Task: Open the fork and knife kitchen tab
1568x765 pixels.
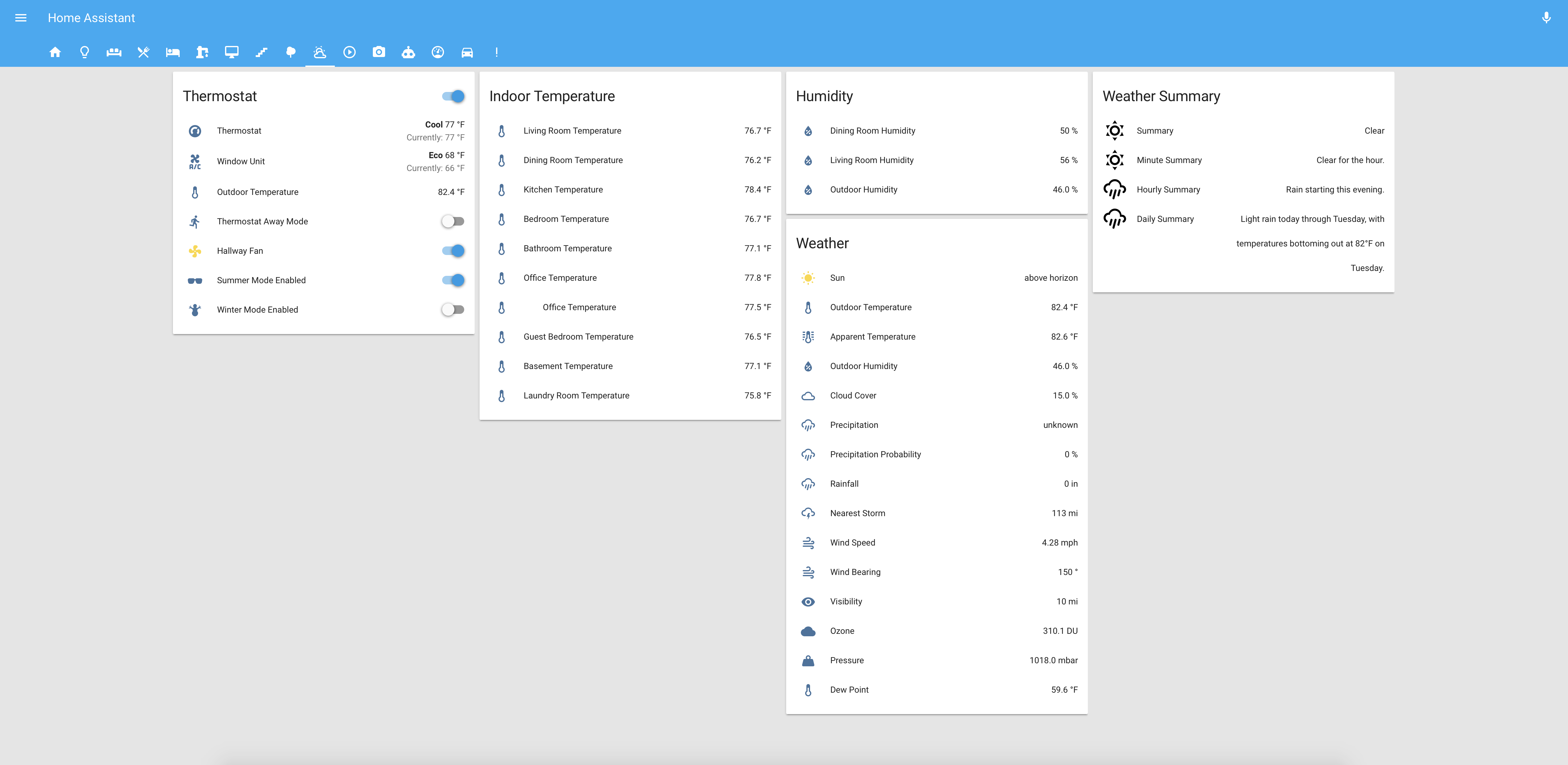Action: (144, 52)
